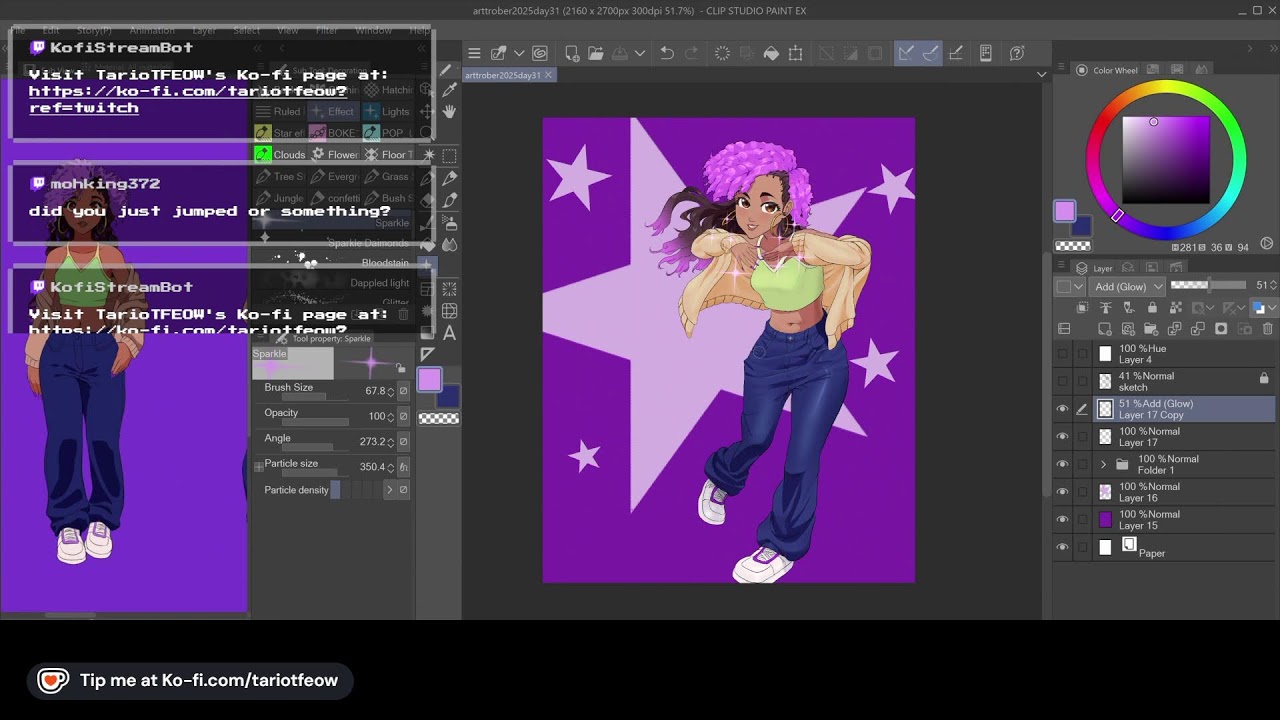The image size is (1280, 720).
Task: Click the Scale/Rotate transform icon
Action: click(x=796, y=53)
